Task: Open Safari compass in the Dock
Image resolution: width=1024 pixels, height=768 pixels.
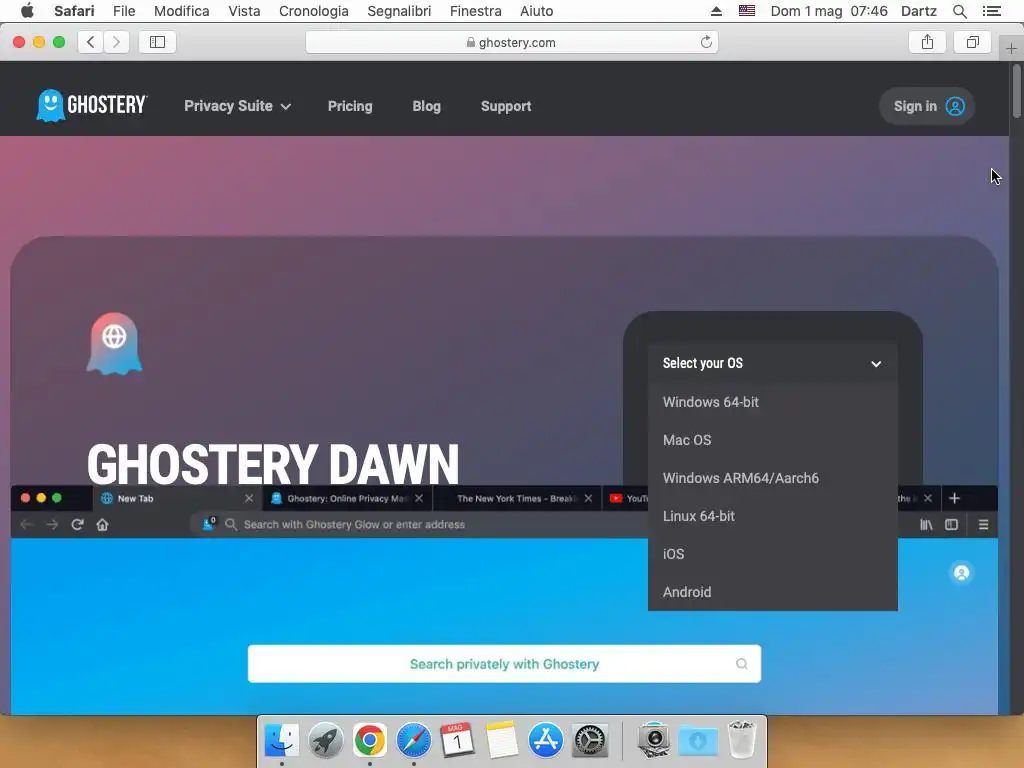Action: (x=414, y=740)
